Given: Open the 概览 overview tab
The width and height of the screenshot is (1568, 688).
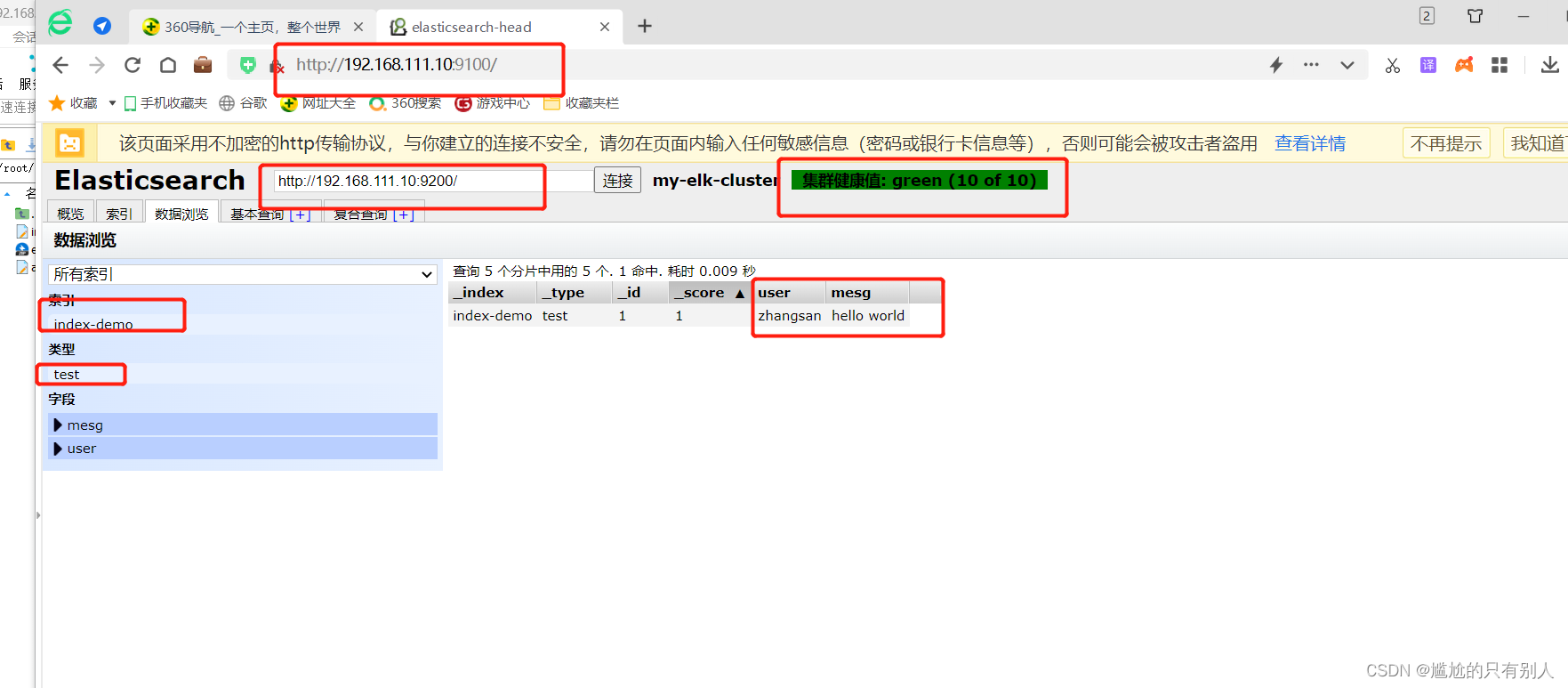Looking at the screenshot, I should coord(70,214).
